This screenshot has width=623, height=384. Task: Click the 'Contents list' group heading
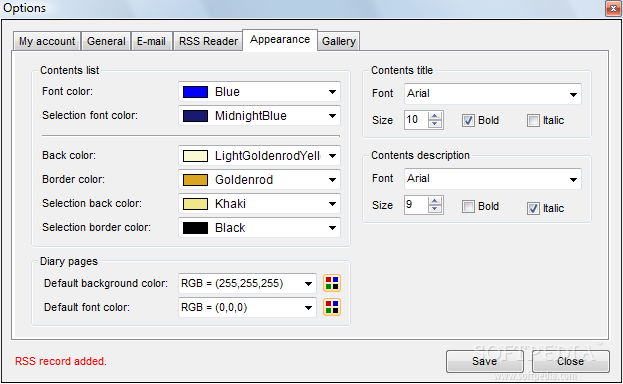70,70
